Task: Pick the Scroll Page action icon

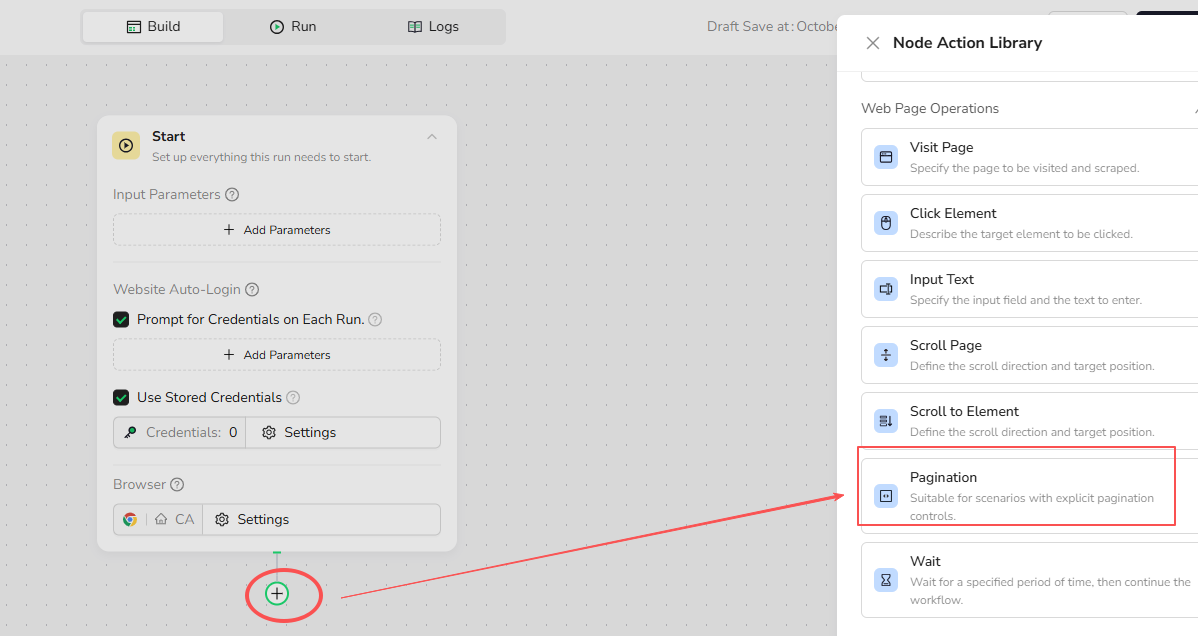Action: coord(885,355)
